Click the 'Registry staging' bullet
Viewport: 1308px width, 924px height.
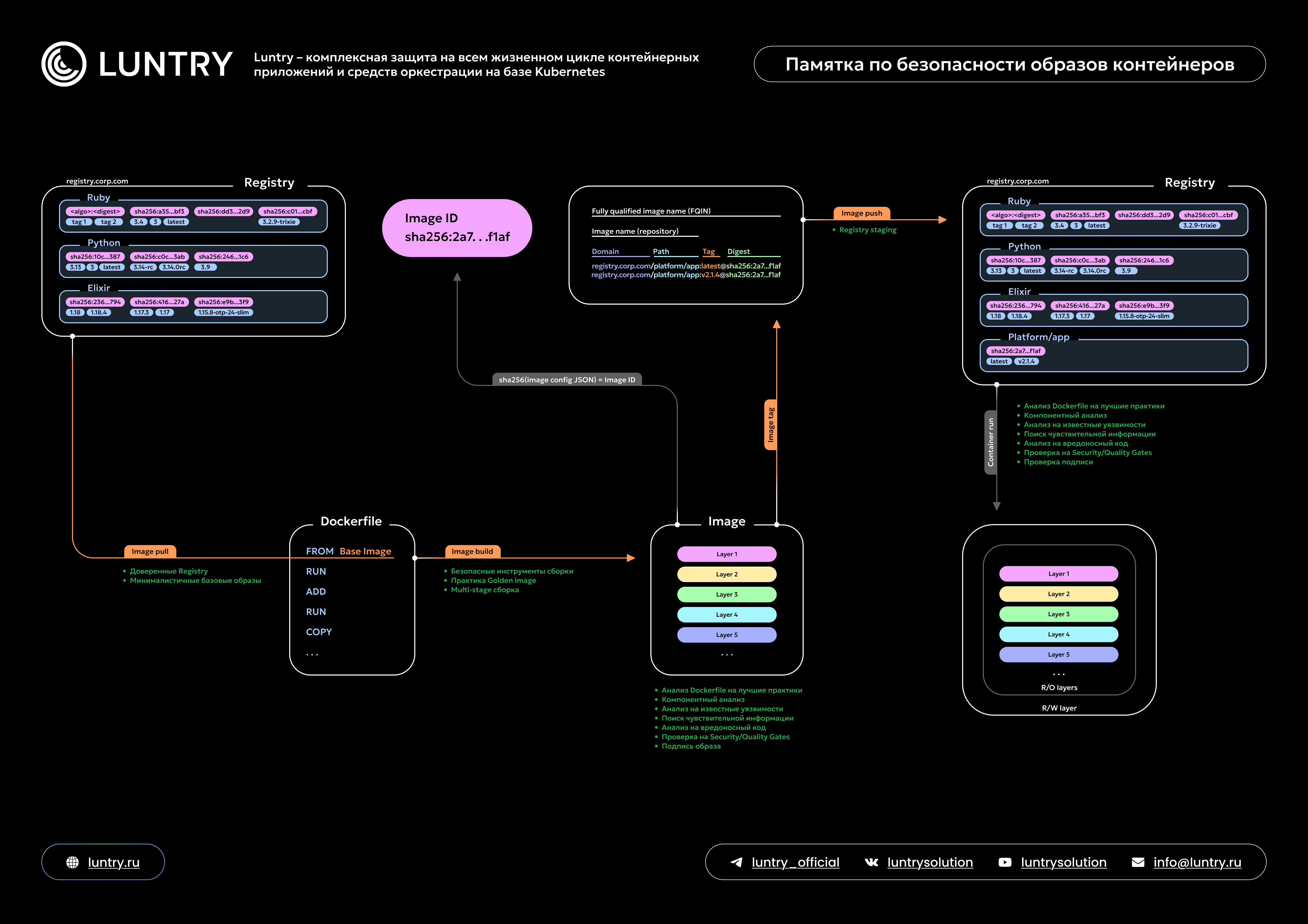868,230
